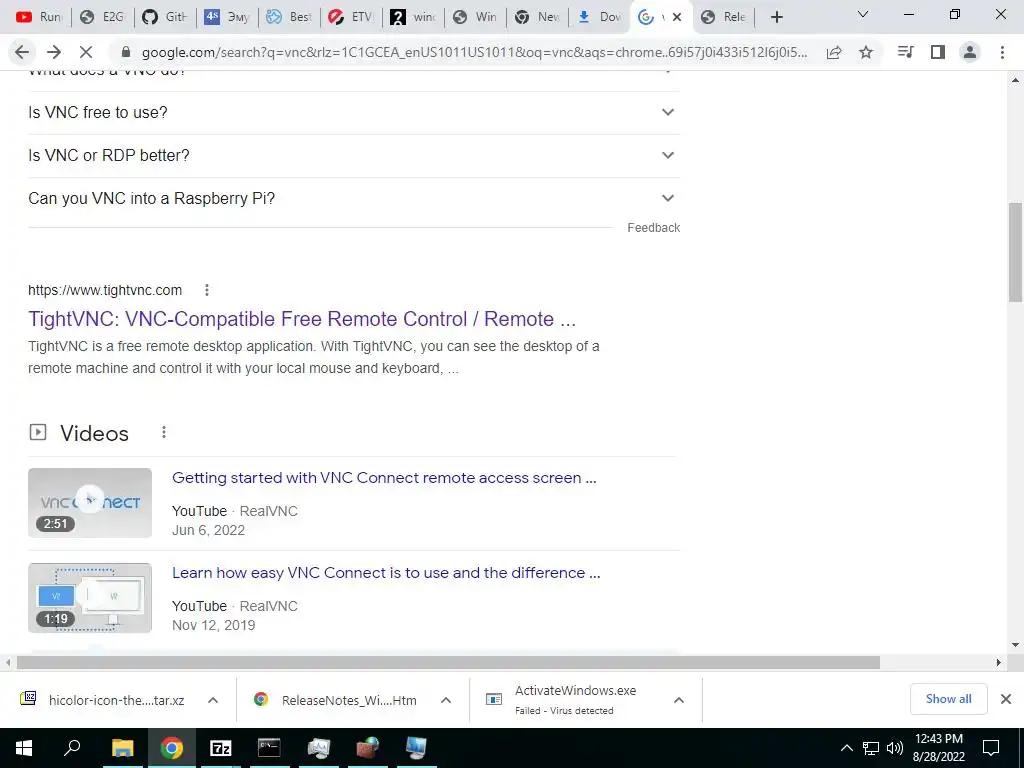Click the scroll right arrow

999,662
